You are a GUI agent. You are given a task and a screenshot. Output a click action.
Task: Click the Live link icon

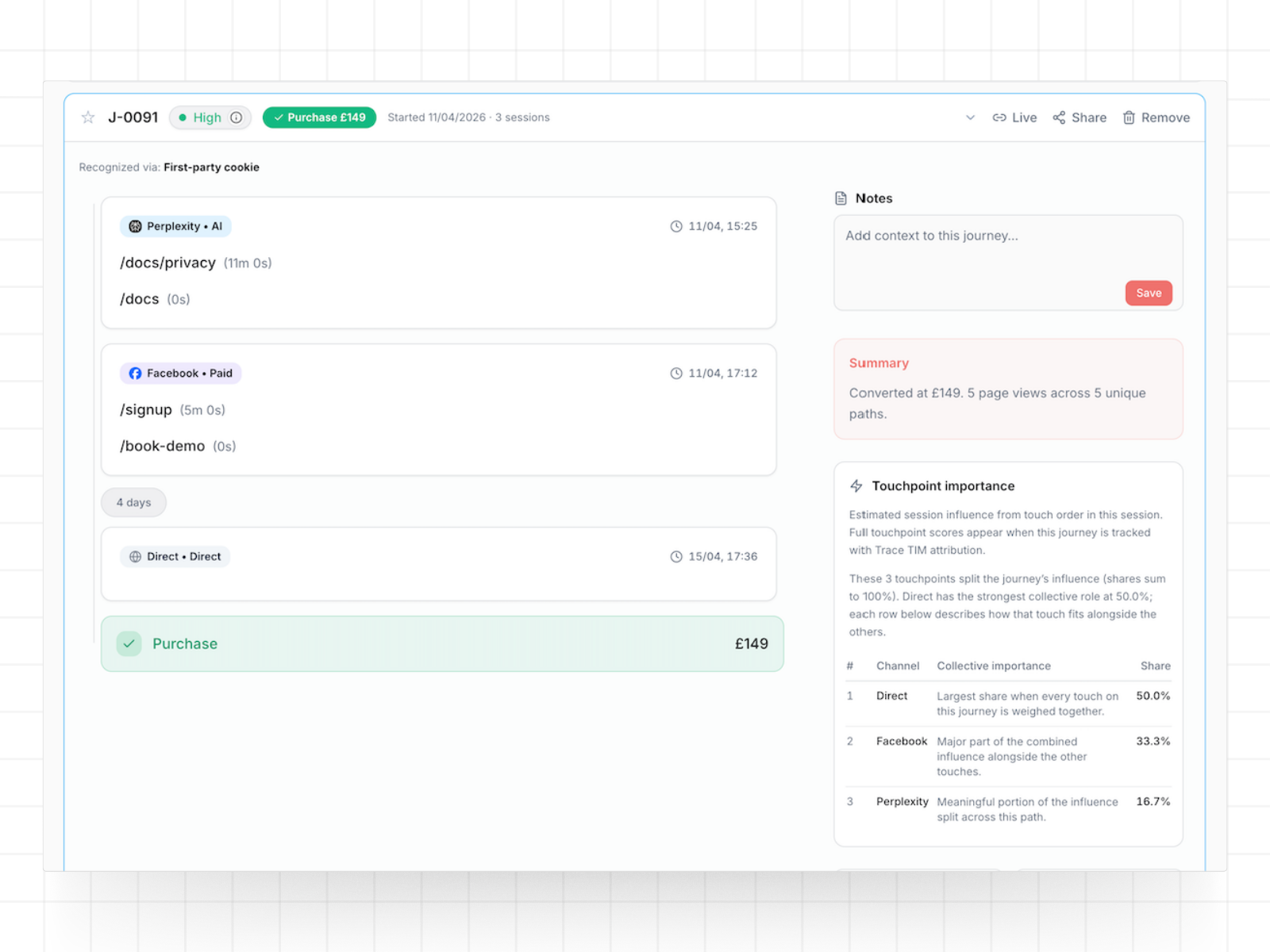point(999,117)
